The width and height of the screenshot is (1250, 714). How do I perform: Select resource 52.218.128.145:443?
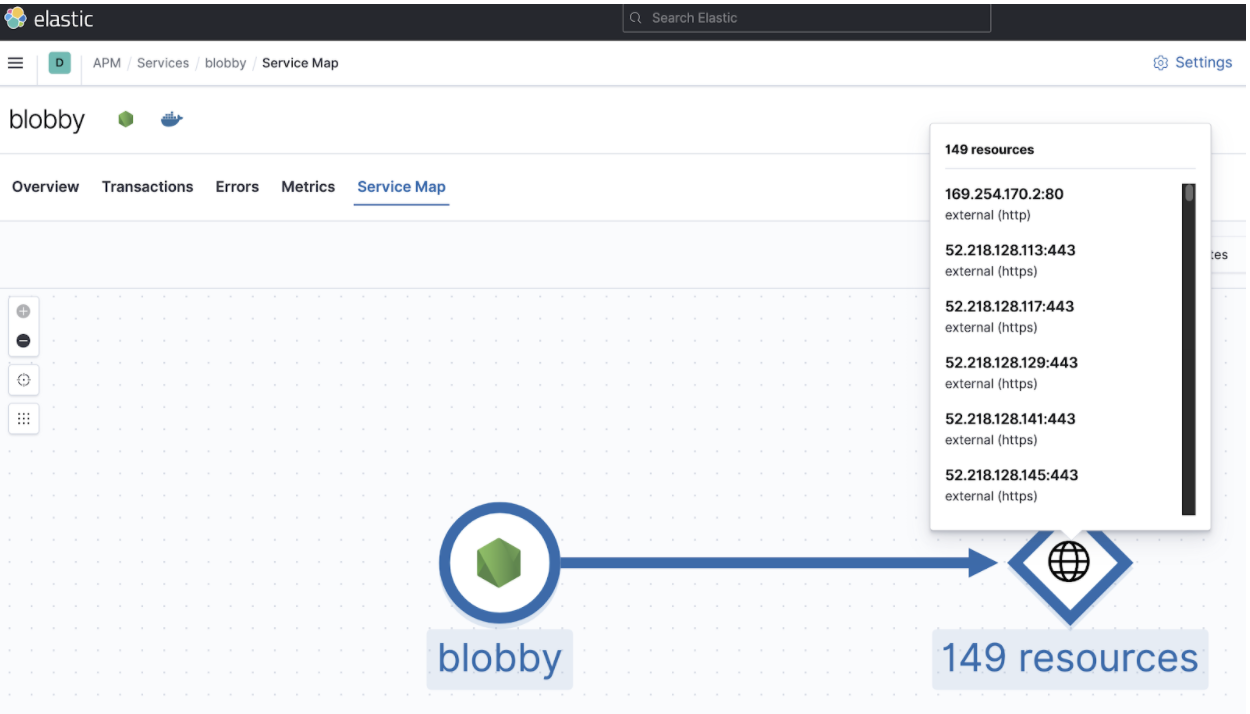click(x=1011, y=474)
